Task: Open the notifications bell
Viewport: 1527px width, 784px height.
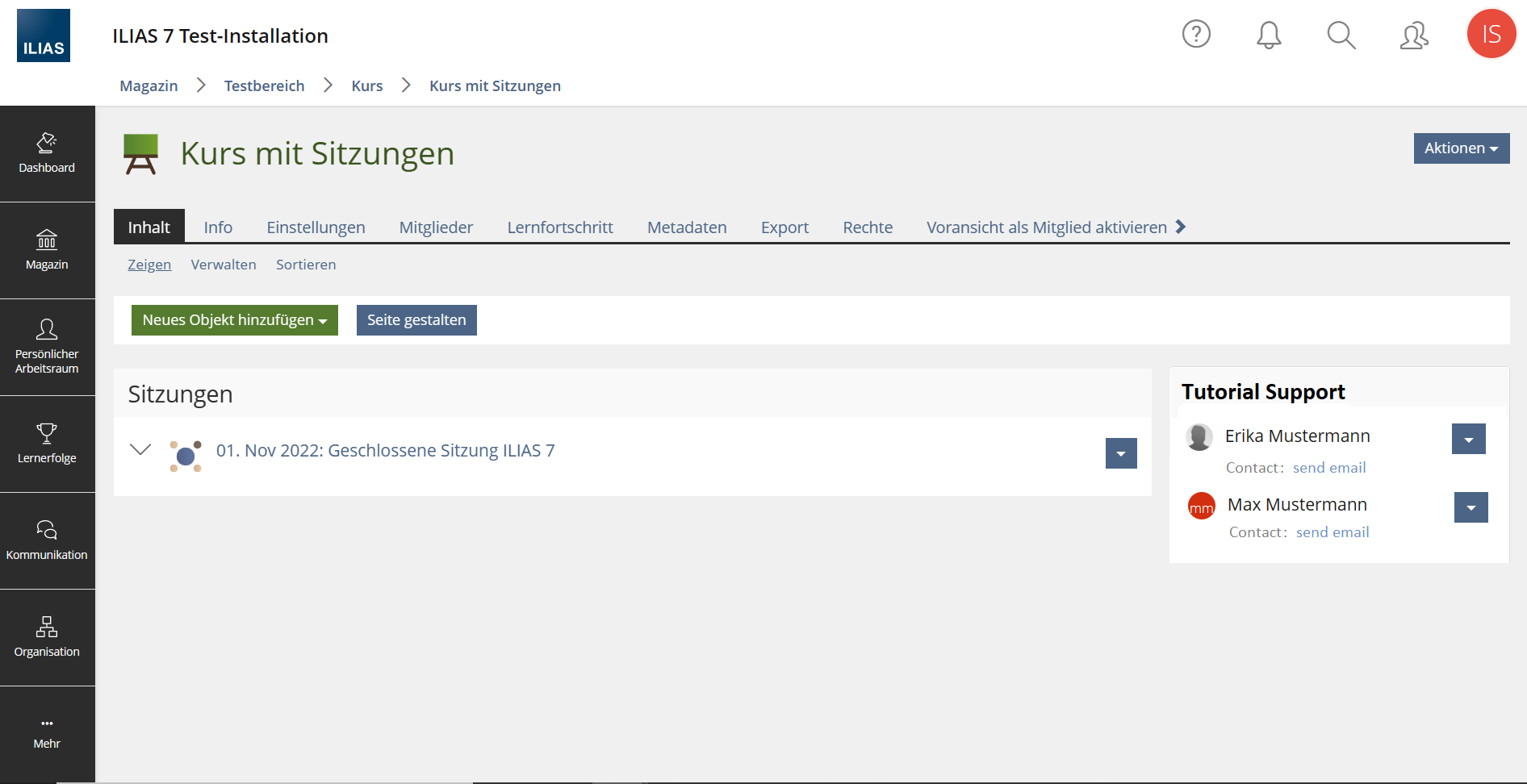Action: (x=1269, y=35)
